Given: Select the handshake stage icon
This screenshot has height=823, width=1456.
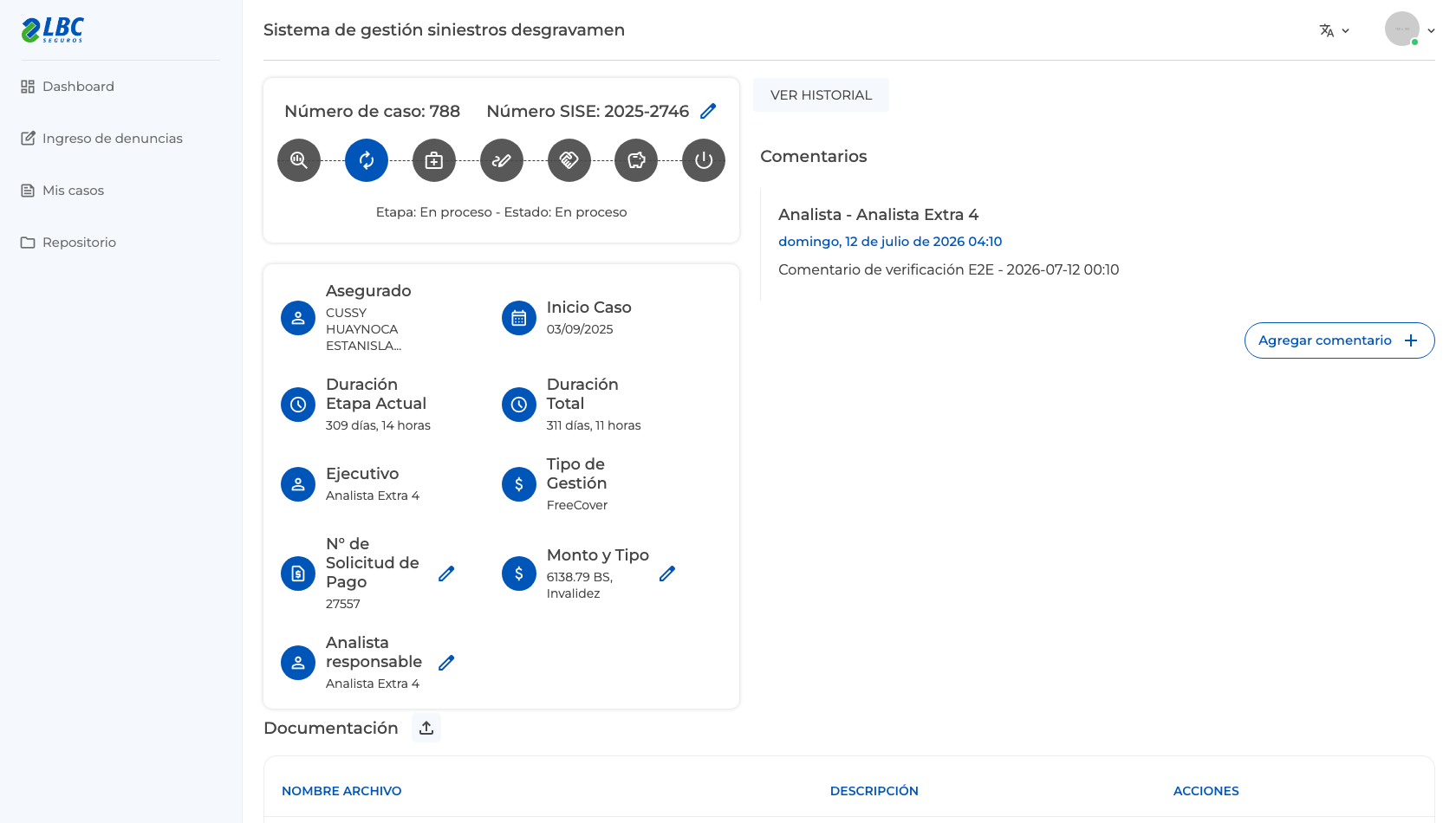Looking at the screenshot, I should click(x=569, y=160).
